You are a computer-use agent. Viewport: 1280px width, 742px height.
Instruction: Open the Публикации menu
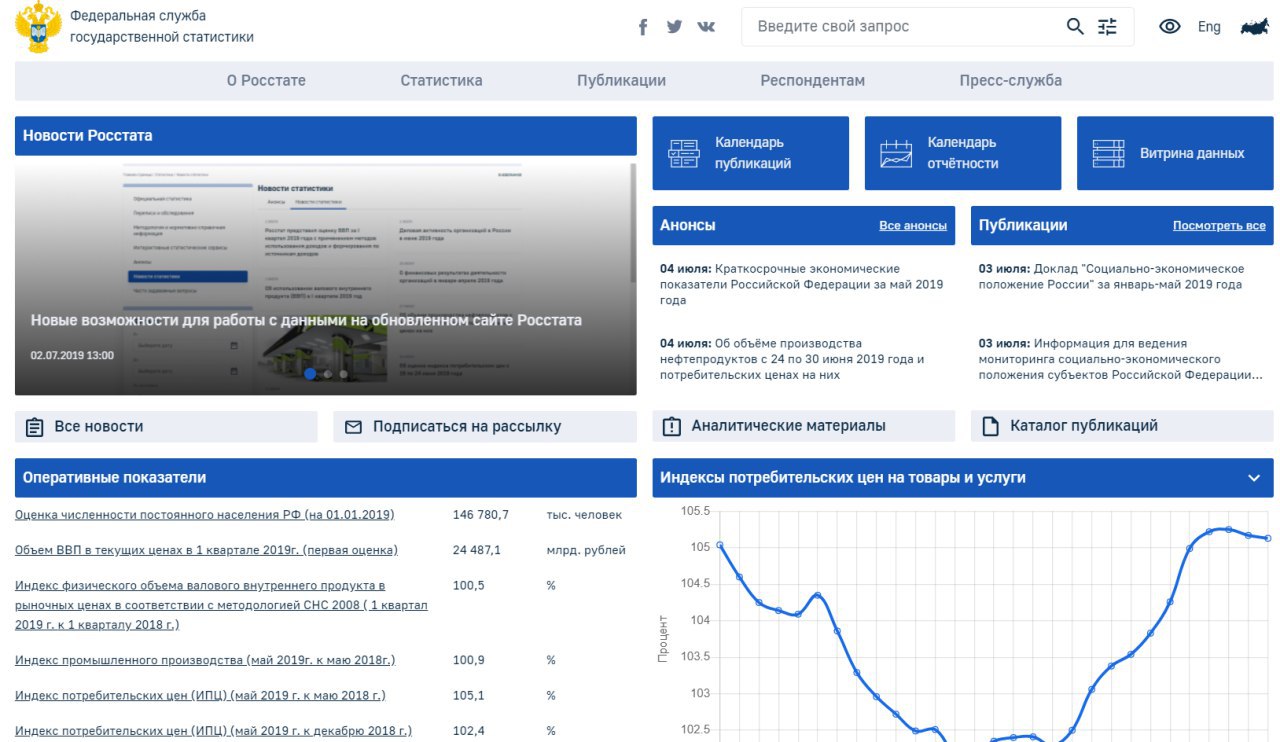pos(621,81)
